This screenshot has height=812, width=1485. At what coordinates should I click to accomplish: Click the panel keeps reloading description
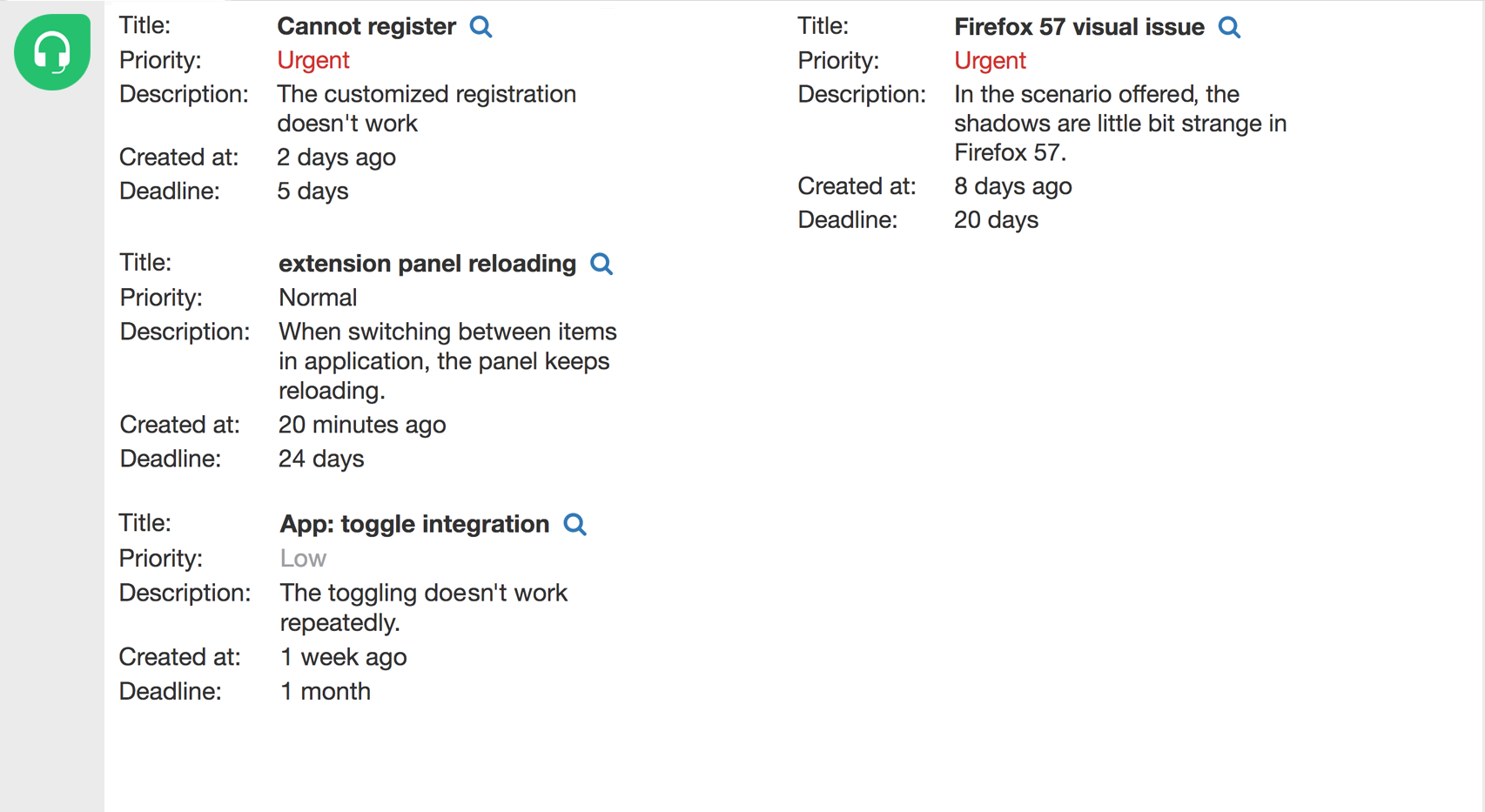(447, 361)
